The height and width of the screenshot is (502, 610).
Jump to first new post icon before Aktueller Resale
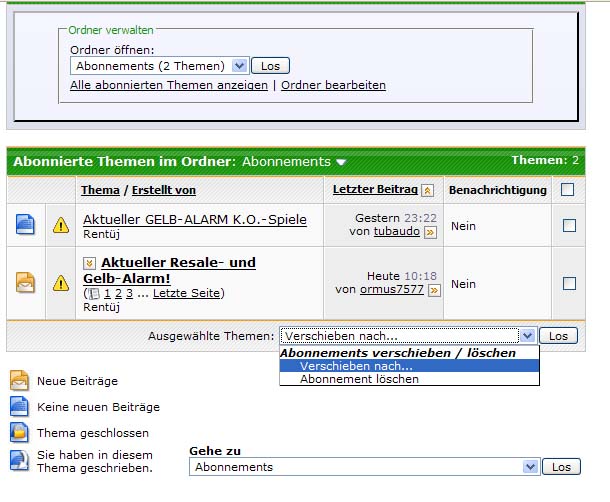coord(89,263)
